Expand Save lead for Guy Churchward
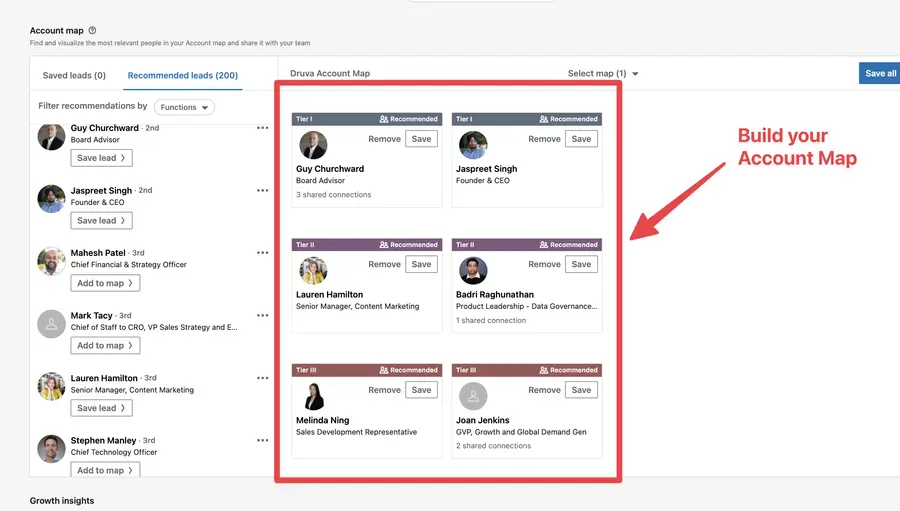 [102, 158]
